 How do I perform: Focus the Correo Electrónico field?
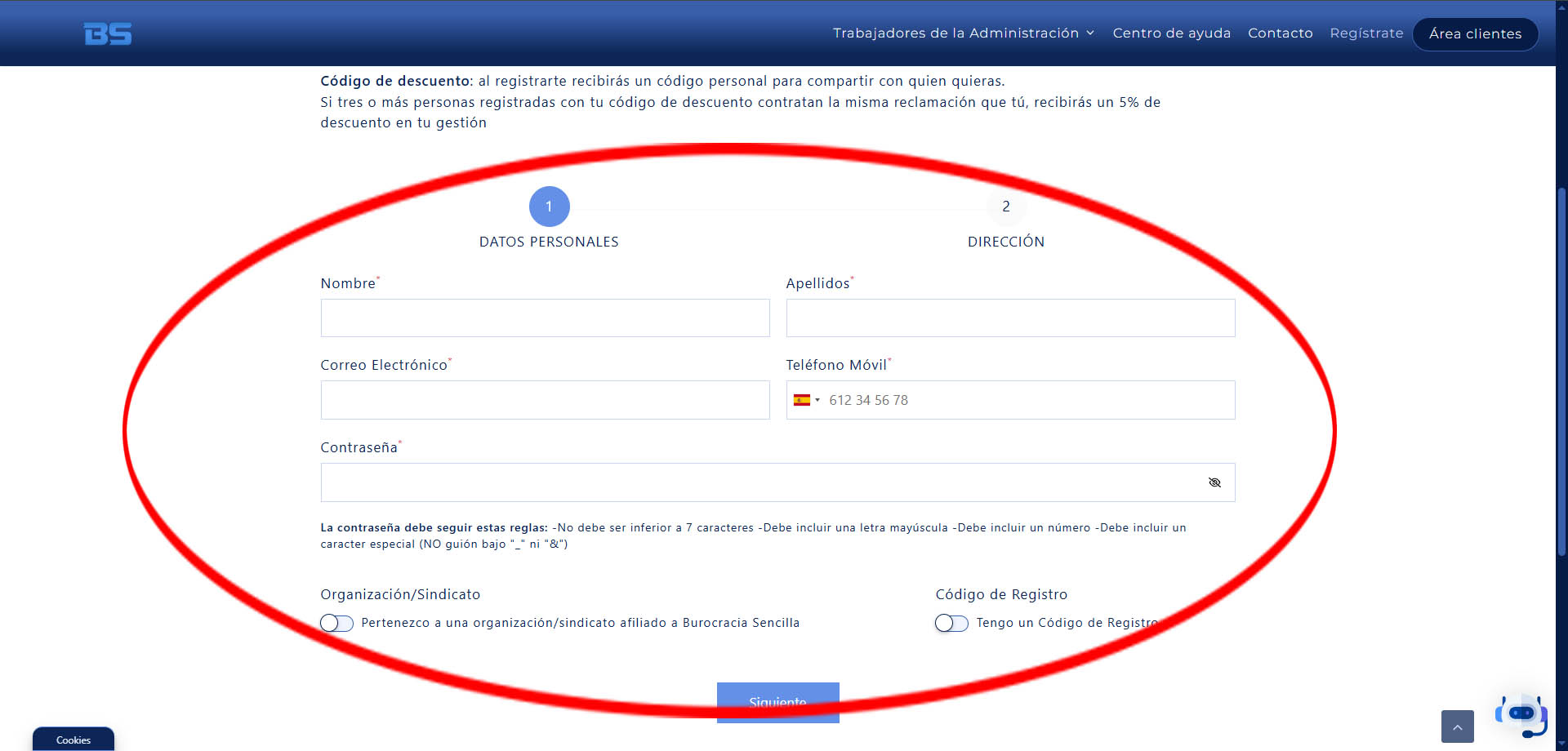point(545,400)
